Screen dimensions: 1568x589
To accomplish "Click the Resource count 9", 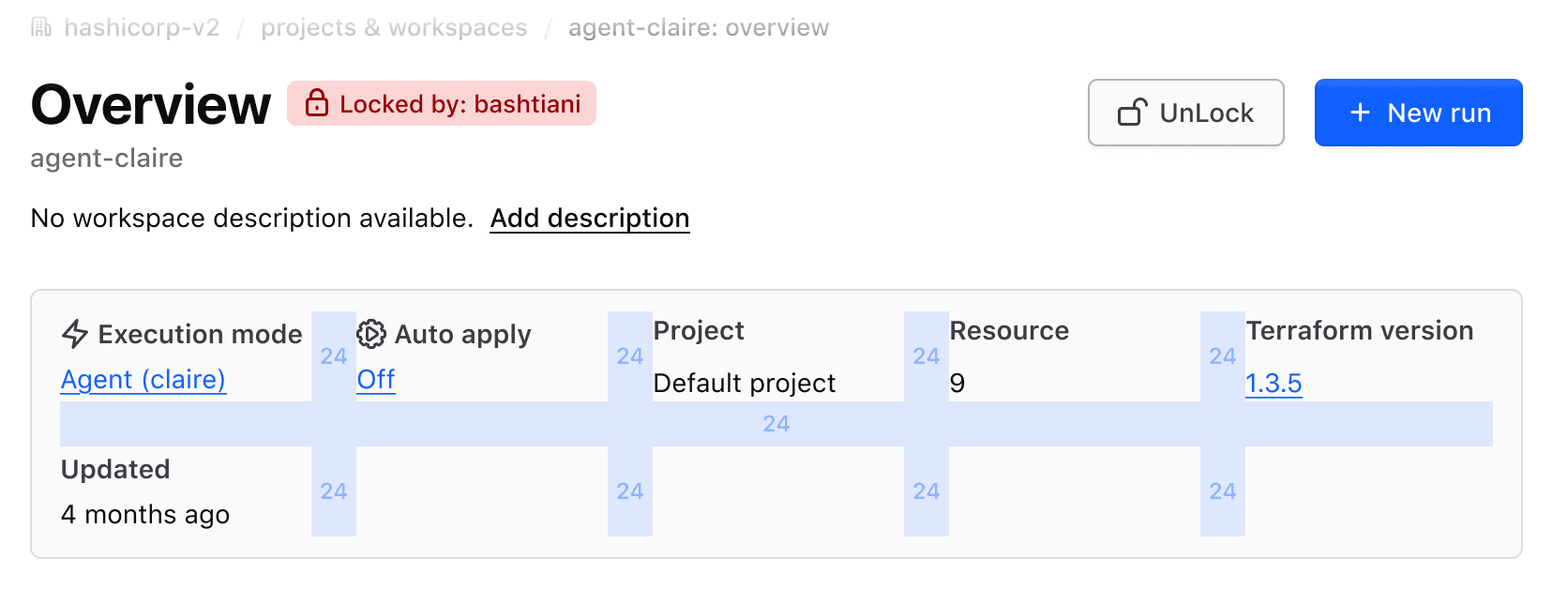I will pos(957,384).
